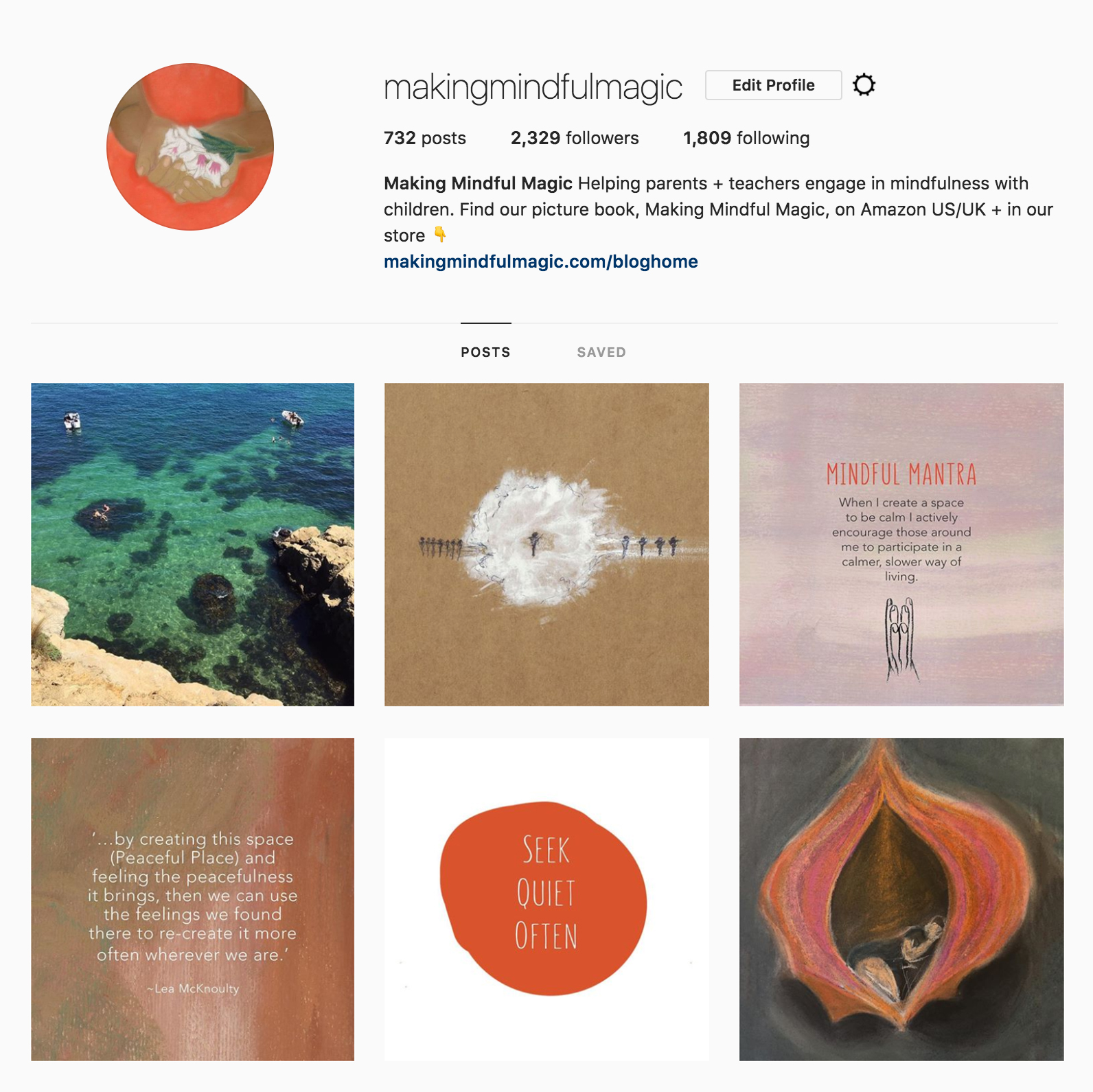Open the Mindful Mantra post
This screenshot has width=1093, height=1092.
coord(901,544)
